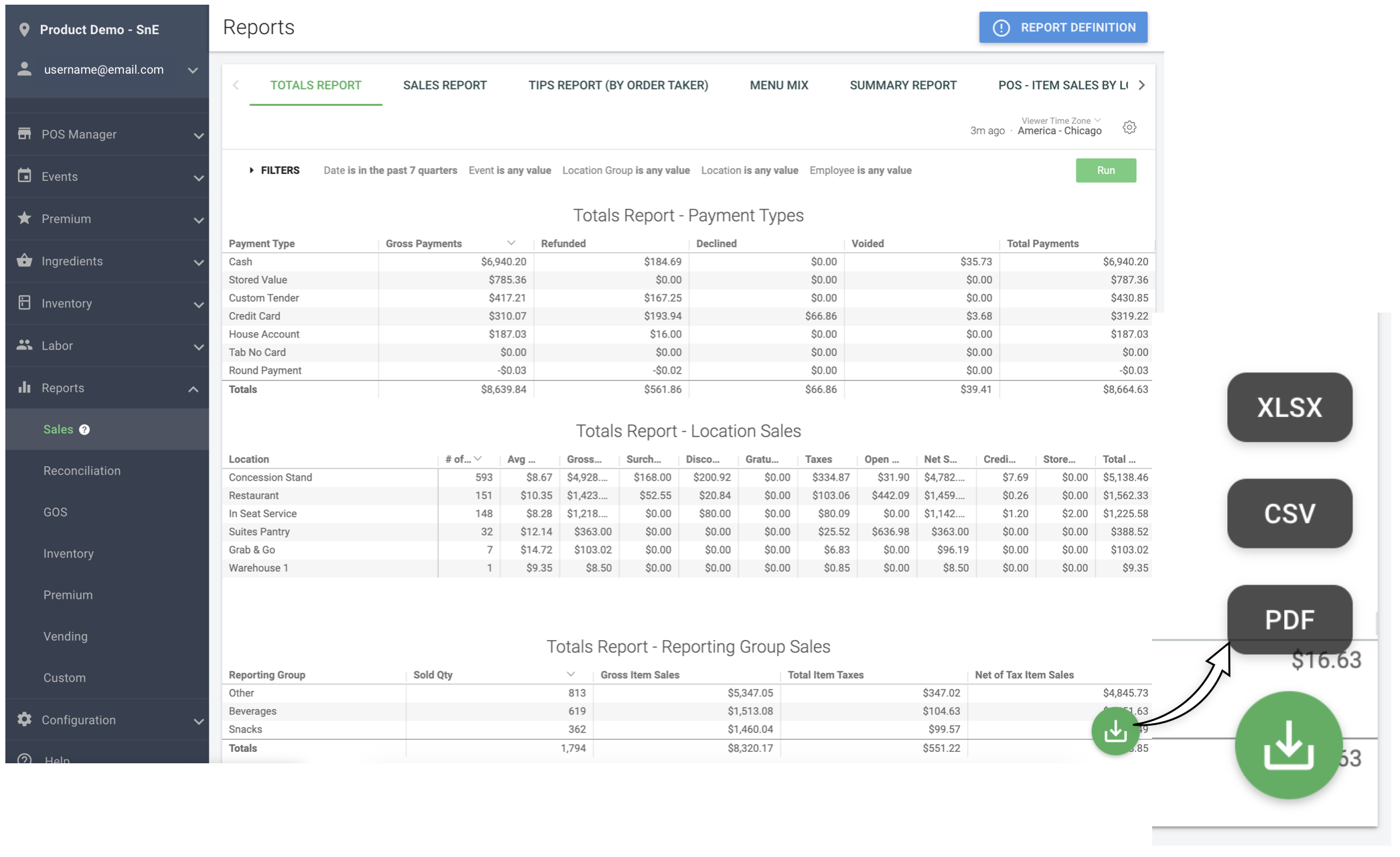The height and width of the screenshot is (857, 1400).
Task: Click the Location Group filter text
Action: tap(626, 170)
